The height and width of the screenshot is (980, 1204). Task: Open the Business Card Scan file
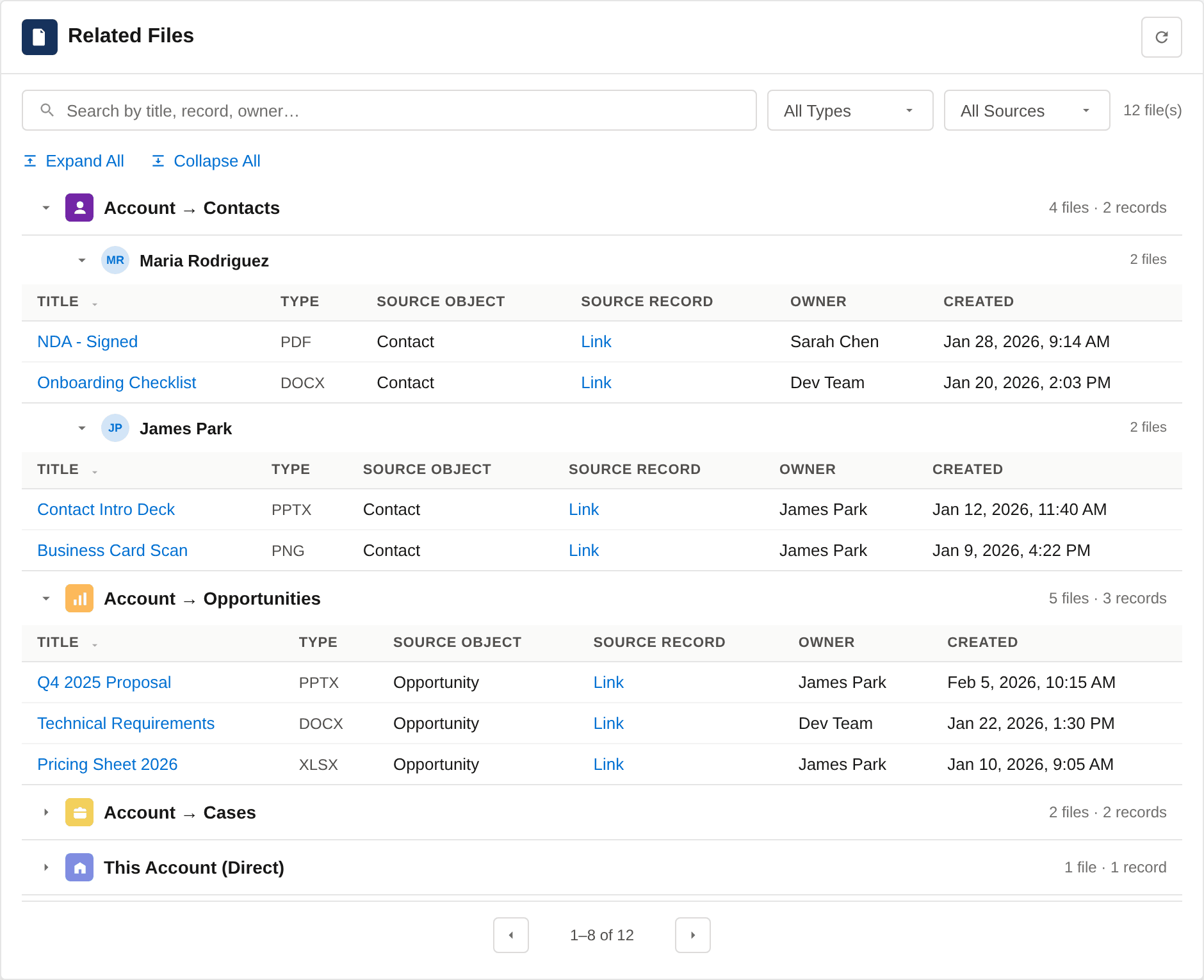tap(112, 550)
